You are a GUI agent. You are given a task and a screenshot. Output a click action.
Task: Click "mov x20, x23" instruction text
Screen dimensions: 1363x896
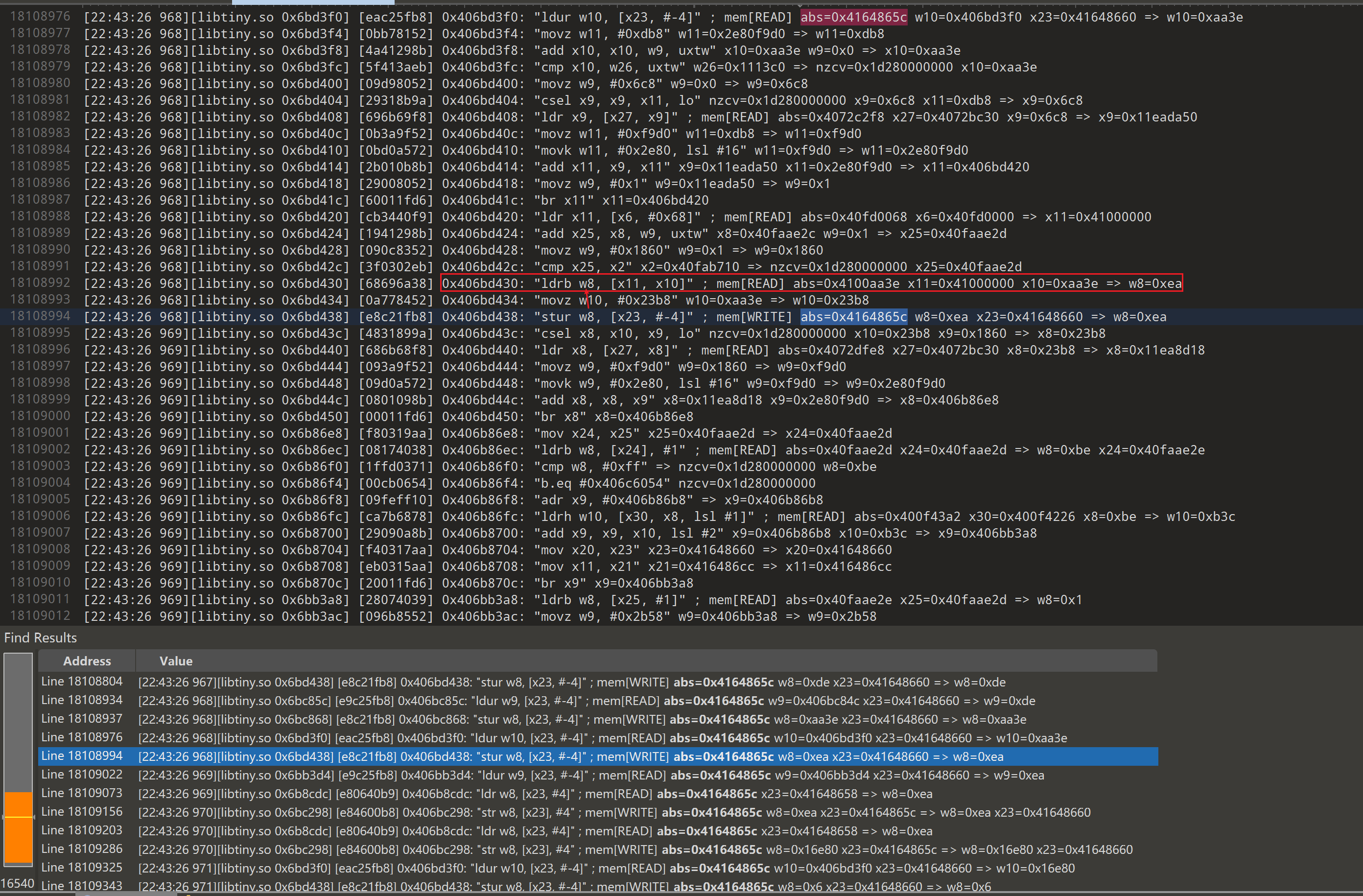click(x=587, y=550)
